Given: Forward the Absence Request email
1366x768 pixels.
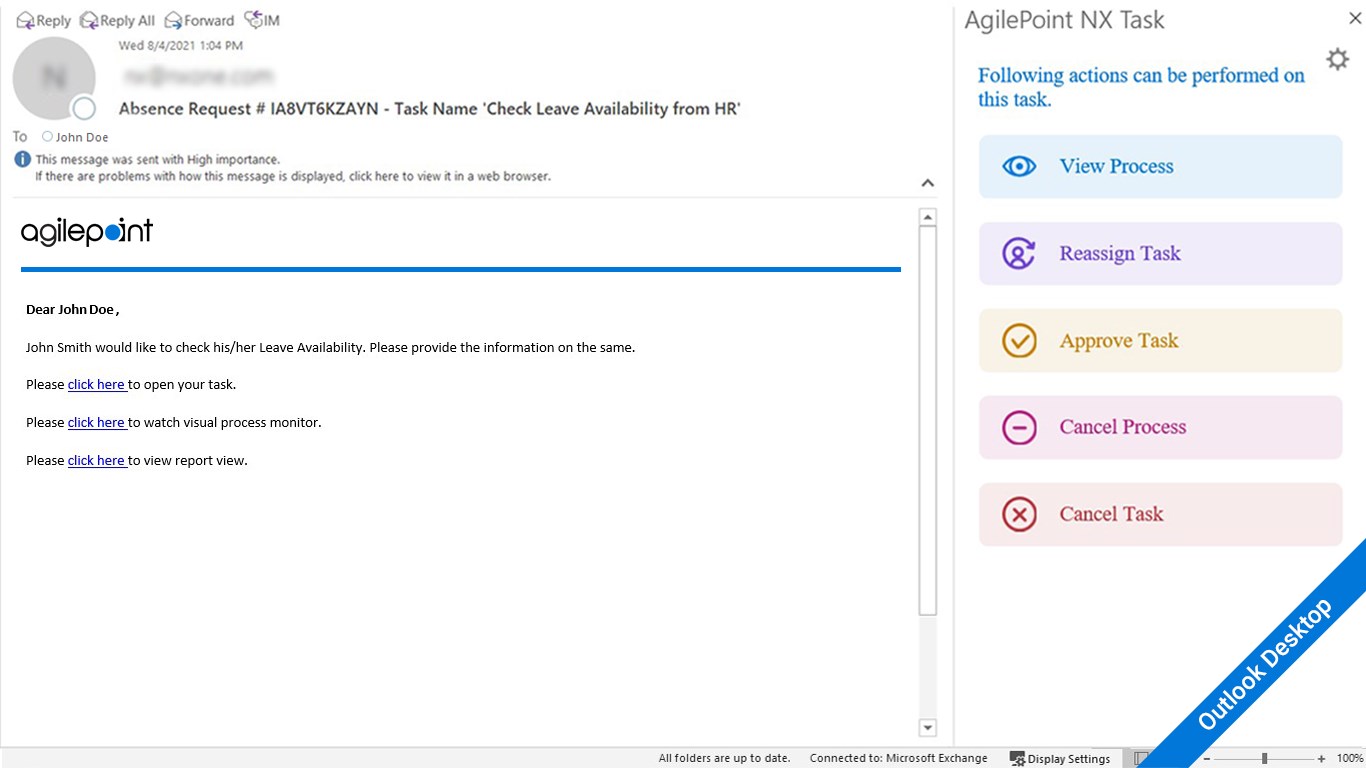Looking at the screenshot, I should pos(199,20).
